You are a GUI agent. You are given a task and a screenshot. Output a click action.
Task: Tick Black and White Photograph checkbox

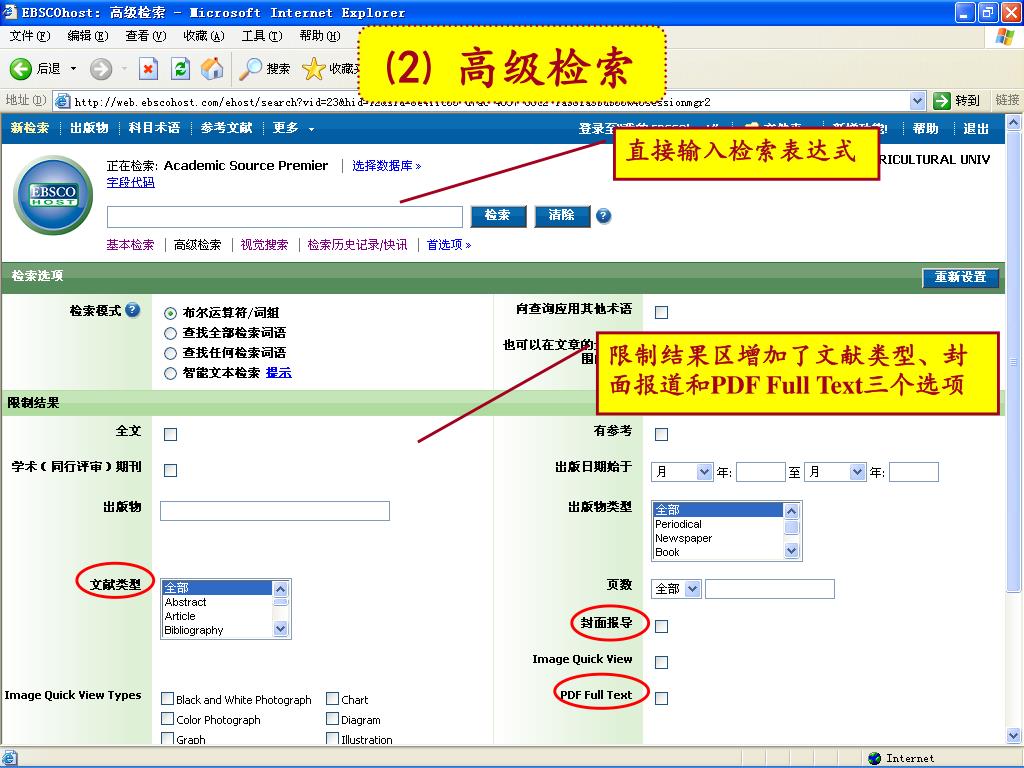[x=167, y=699]
